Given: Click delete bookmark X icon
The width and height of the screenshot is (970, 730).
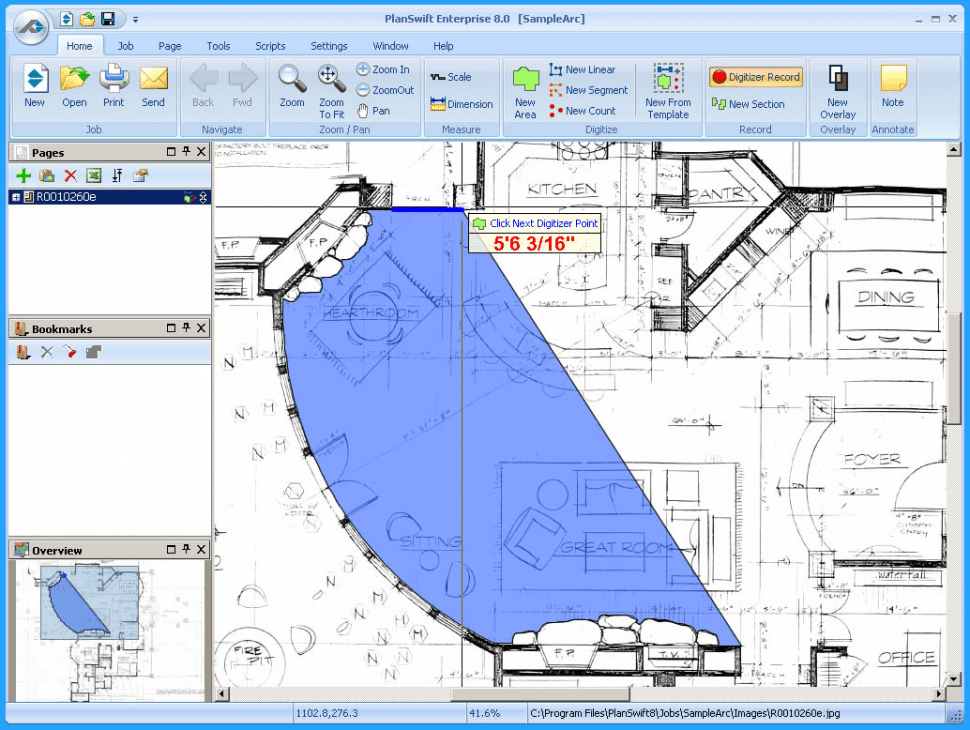Looking at the screenshot, I should click(x=47, y=352).
